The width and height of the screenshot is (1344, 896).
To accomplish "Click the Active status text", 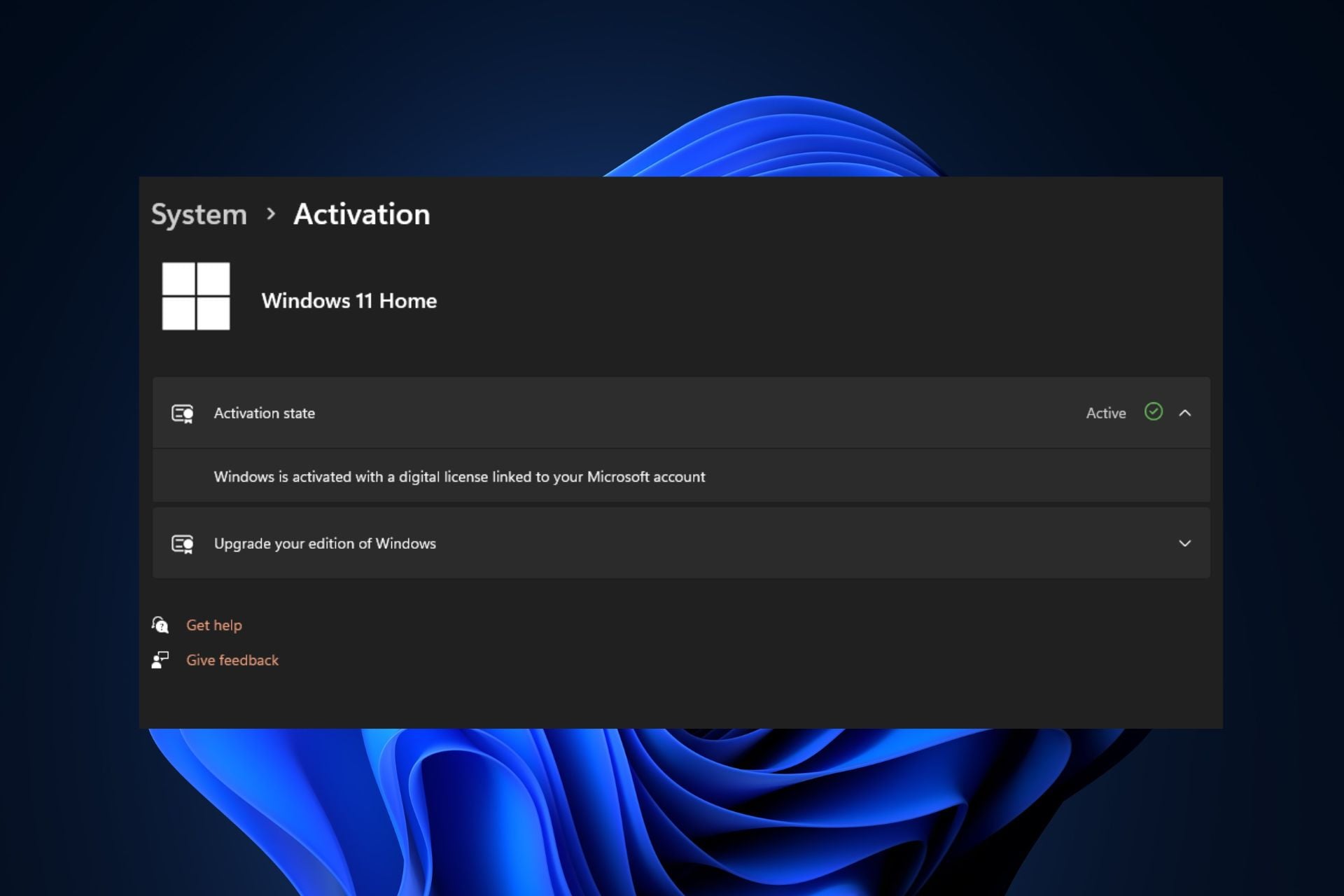I will pos(1105,413).
